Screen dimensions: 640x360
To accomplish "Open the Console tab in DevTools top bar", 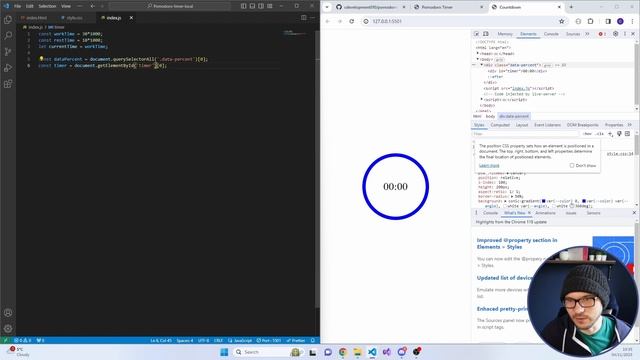I will click(x=551, y=34).
